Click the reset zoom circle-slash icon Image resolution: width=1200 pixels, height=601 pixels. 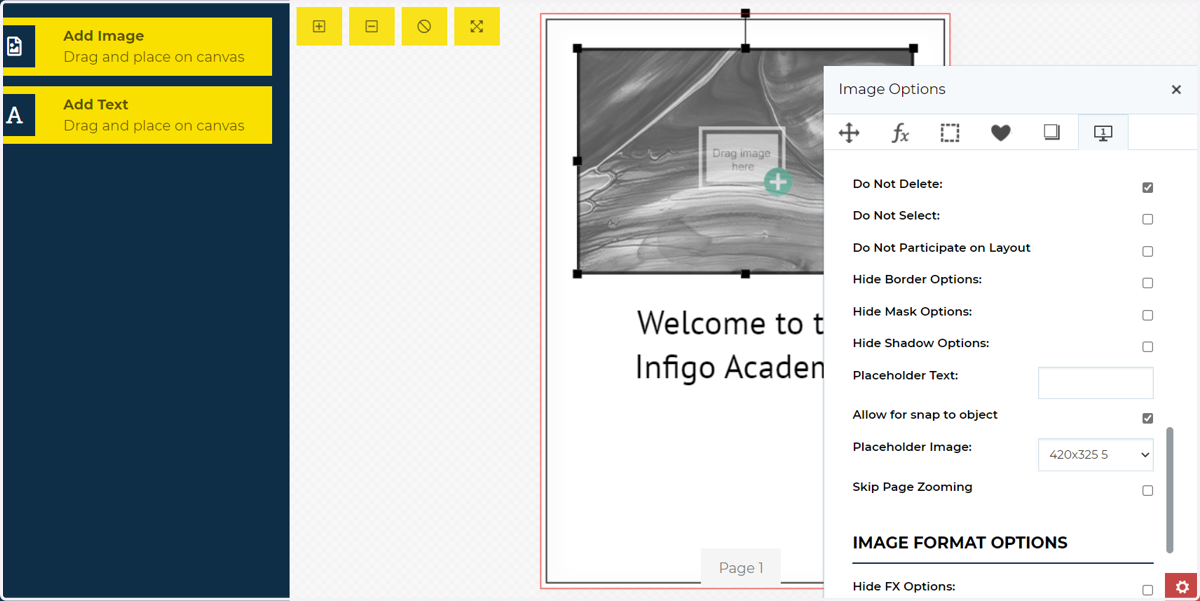(x=424, y=27)
